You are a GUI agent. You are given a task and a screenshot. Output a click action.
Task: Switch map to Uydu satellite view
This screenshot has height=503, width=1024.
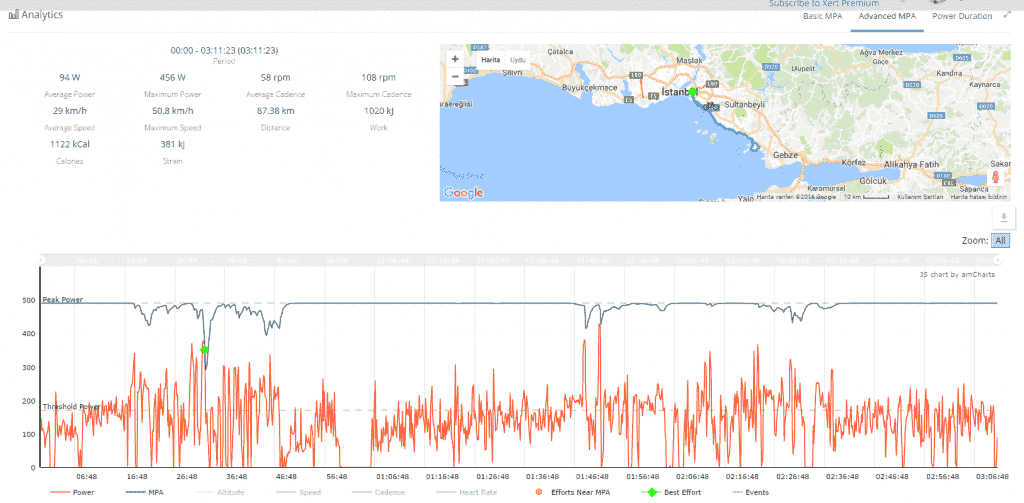pyautogui.click(x=518, y=60)
